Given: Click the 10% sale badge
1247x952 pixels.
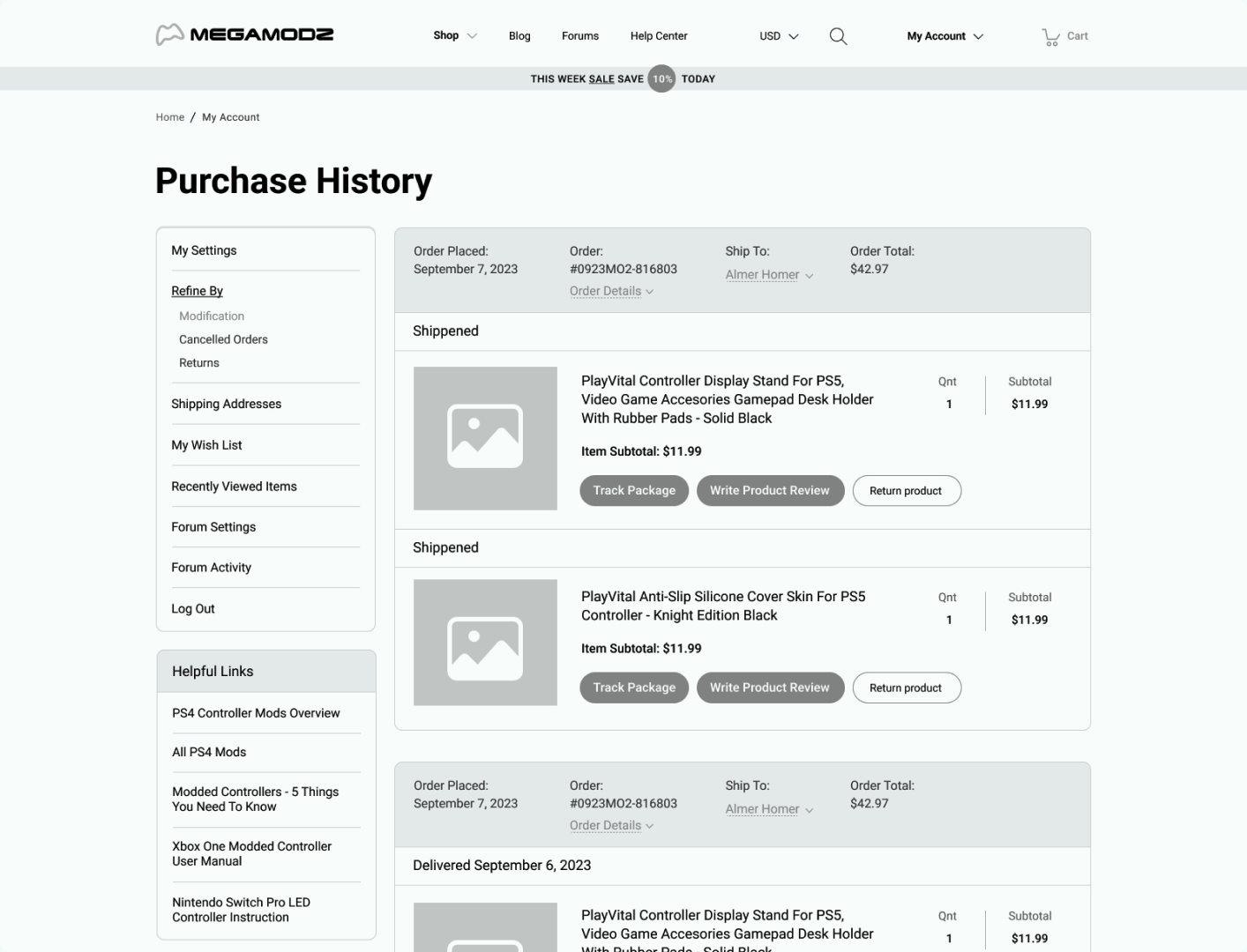Looking at the screenshot, I should click(x=661, y=78).
